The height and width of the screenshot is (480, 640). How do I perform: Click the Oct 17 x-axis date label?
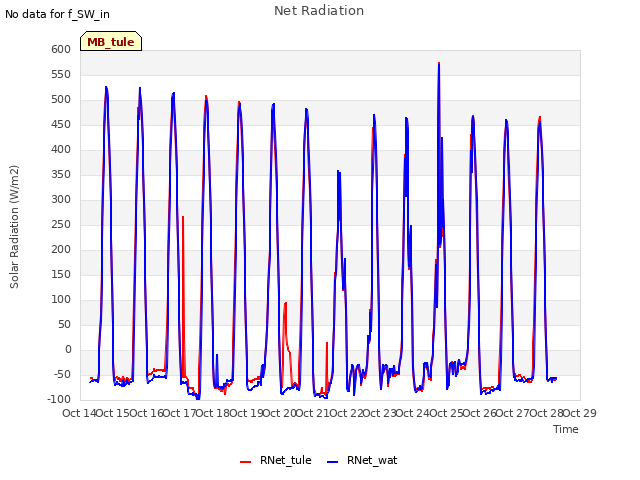click(x=180, y=413)
